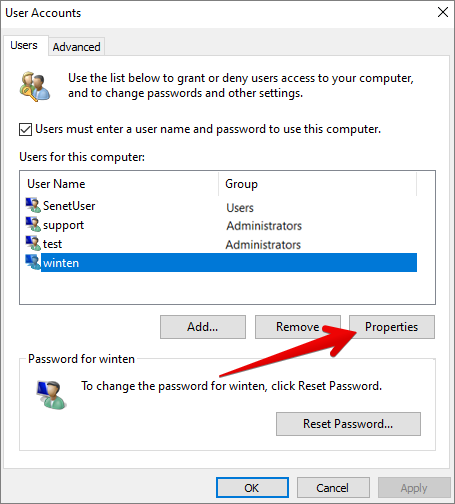Click the SenetUser account icon

coord(33,205)
